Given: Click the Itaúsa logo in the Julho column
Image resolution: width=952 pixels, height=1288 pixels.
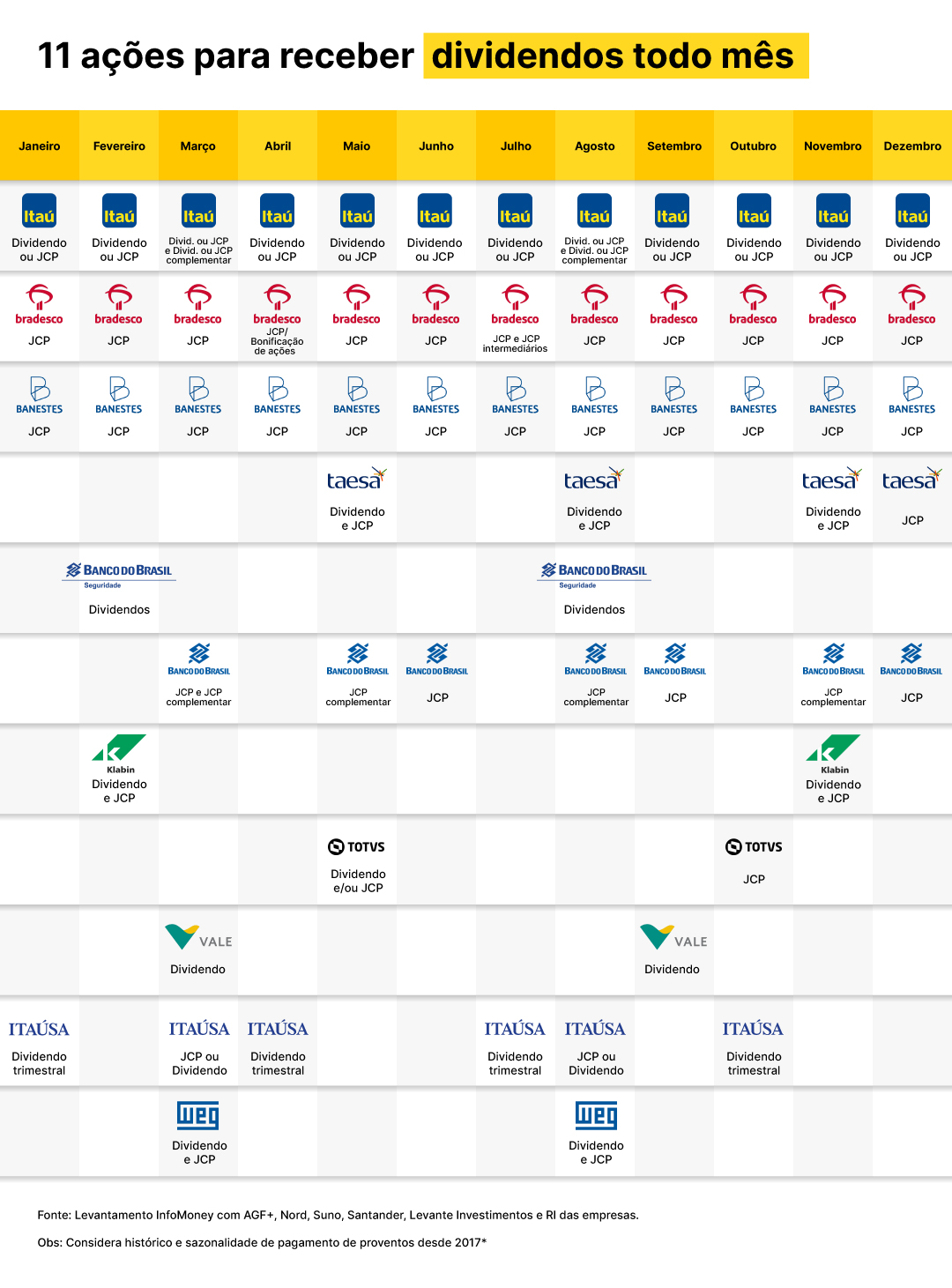Looking at the screenshot, I should point(515,1029).
